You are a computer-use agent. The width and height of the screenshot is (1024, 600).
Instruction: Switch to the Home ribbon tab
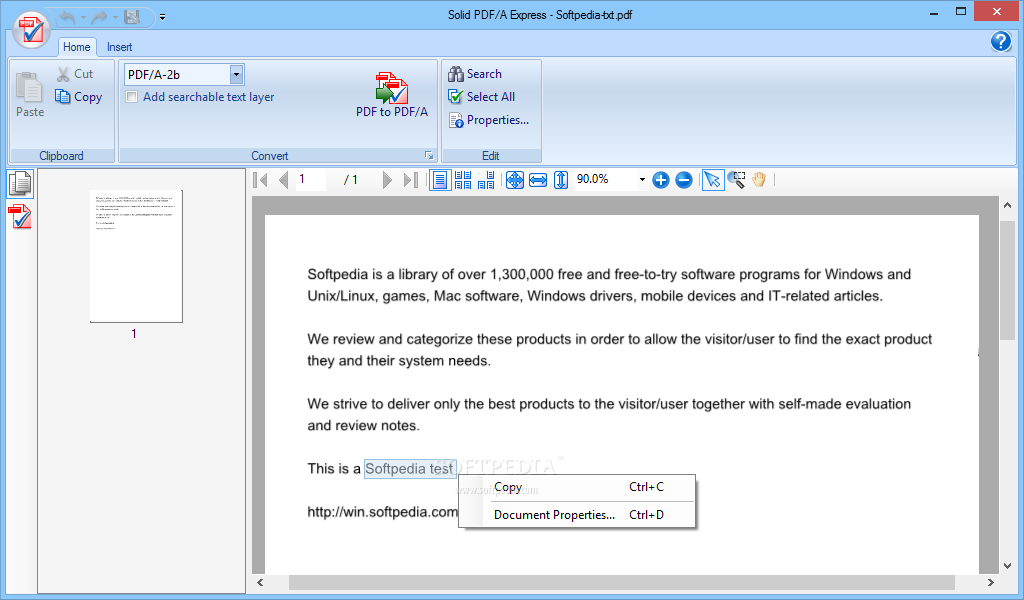click(x=76, y=47)
